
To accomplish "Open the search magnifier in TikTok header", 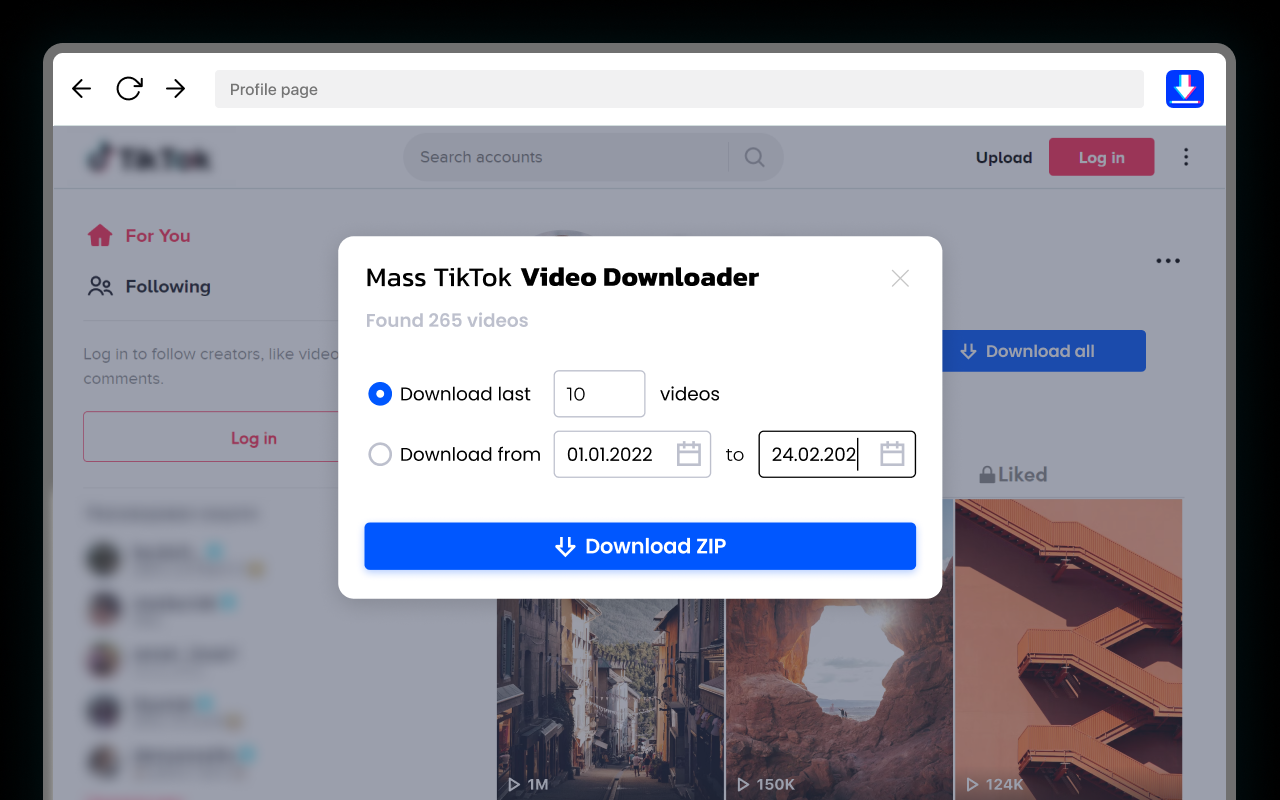I will [754, 157].
